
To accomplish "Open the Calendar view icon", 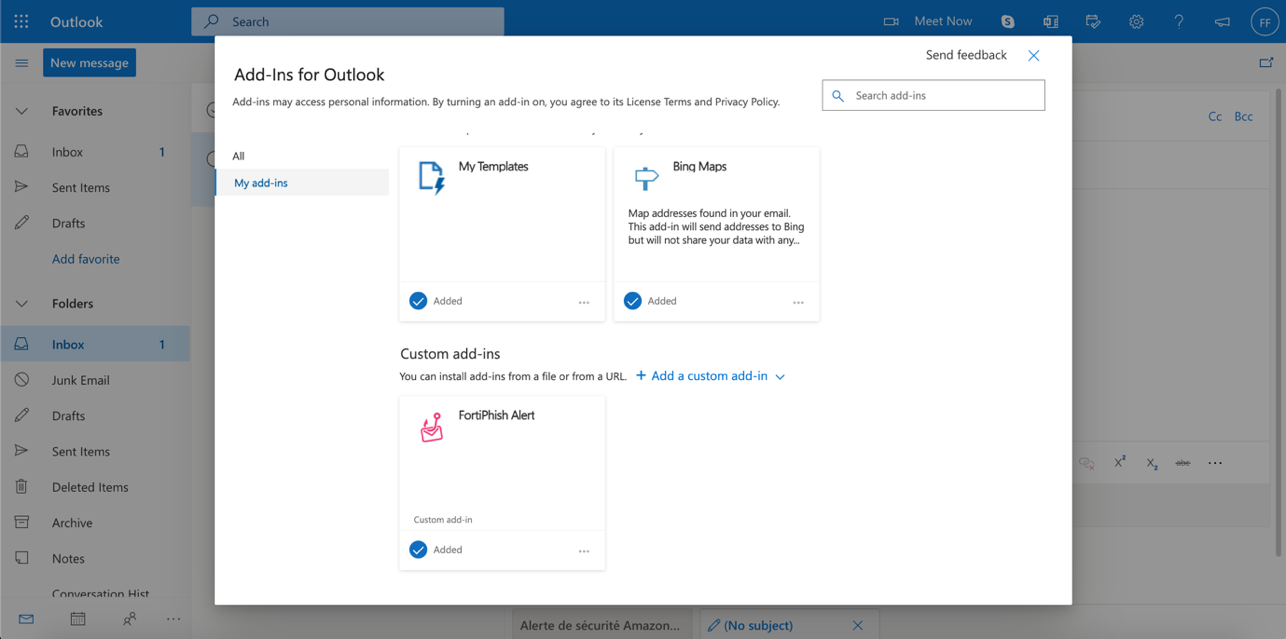I will (x=78, y=619).
